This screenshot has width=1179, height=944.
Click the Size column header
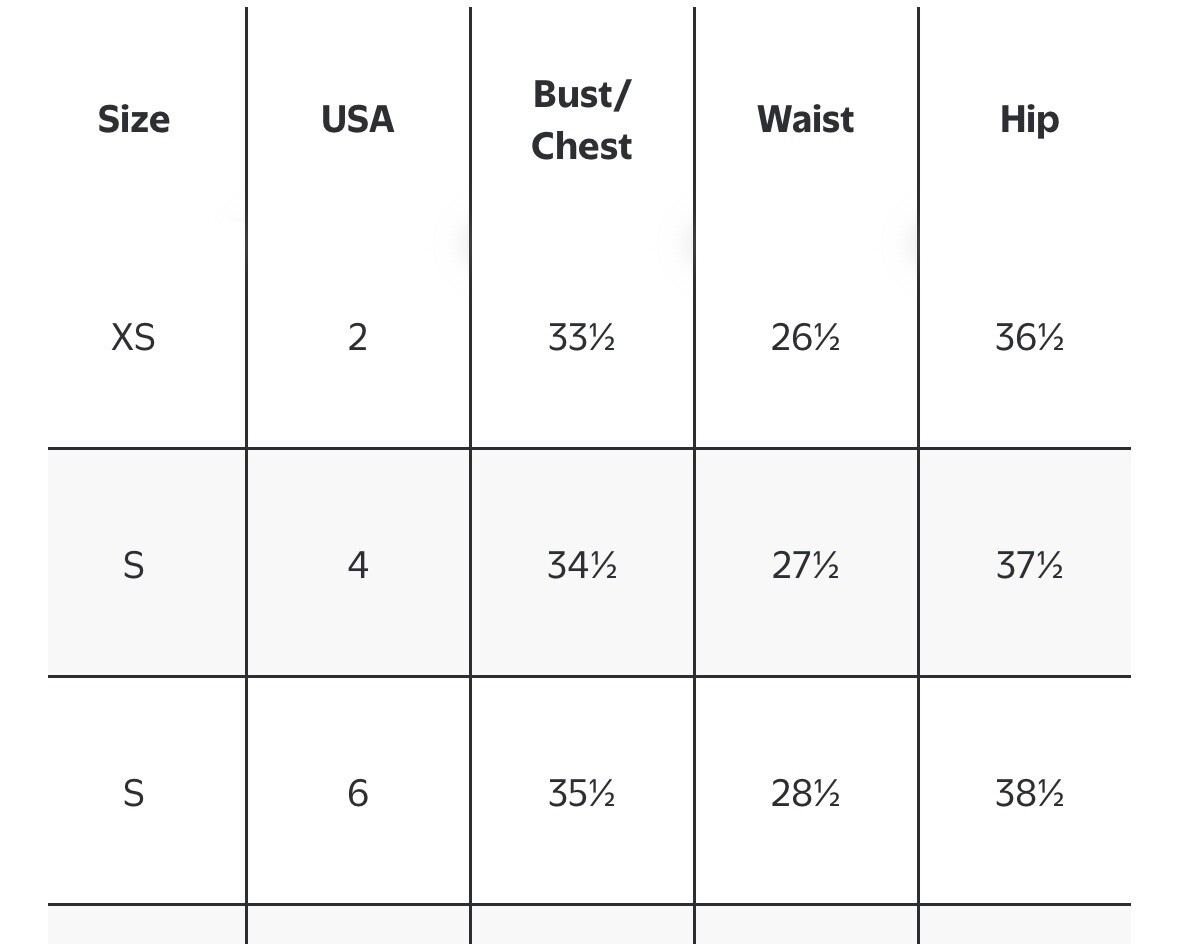click(134, 120)
